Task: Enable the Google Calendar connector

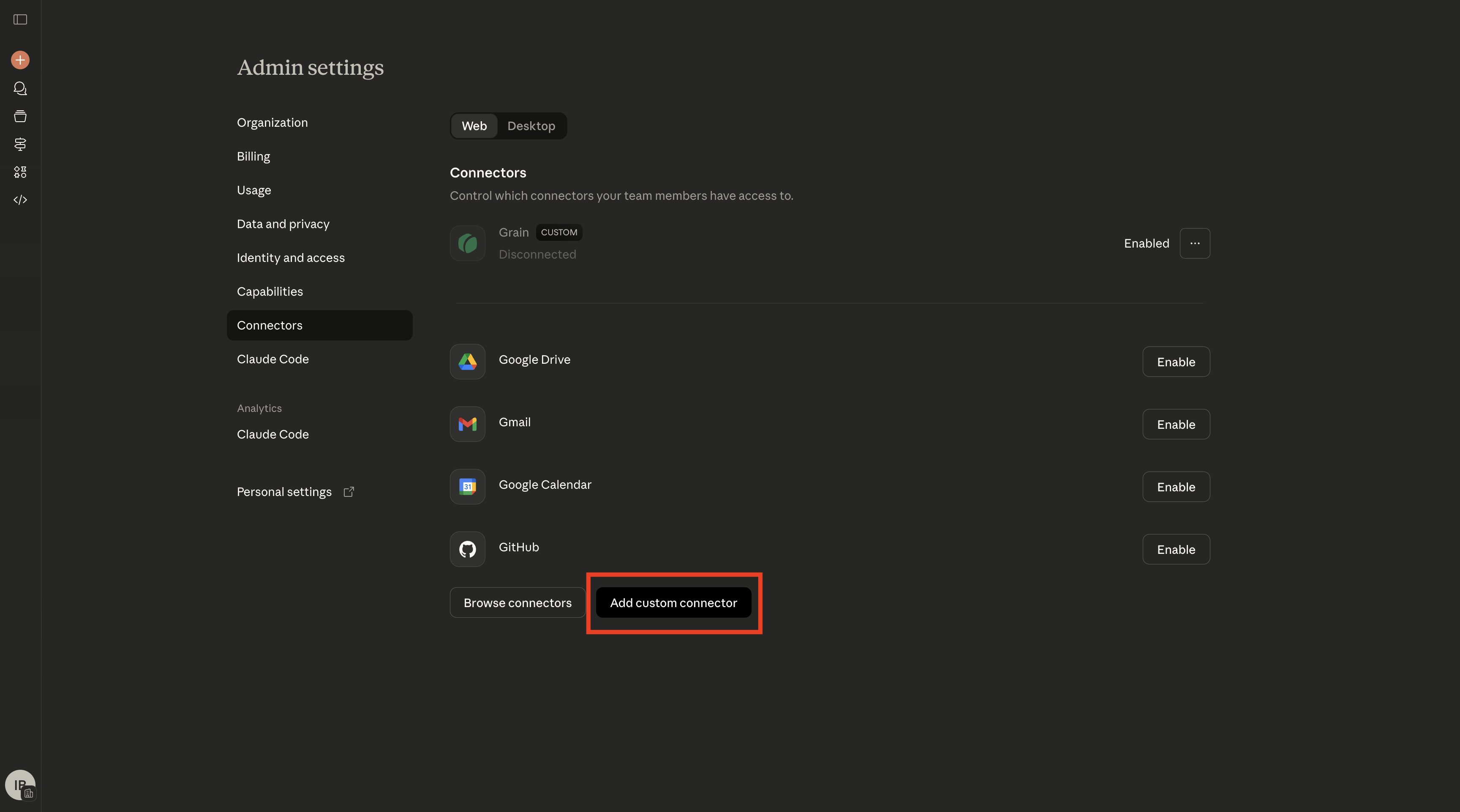Action: (1176, 487)
